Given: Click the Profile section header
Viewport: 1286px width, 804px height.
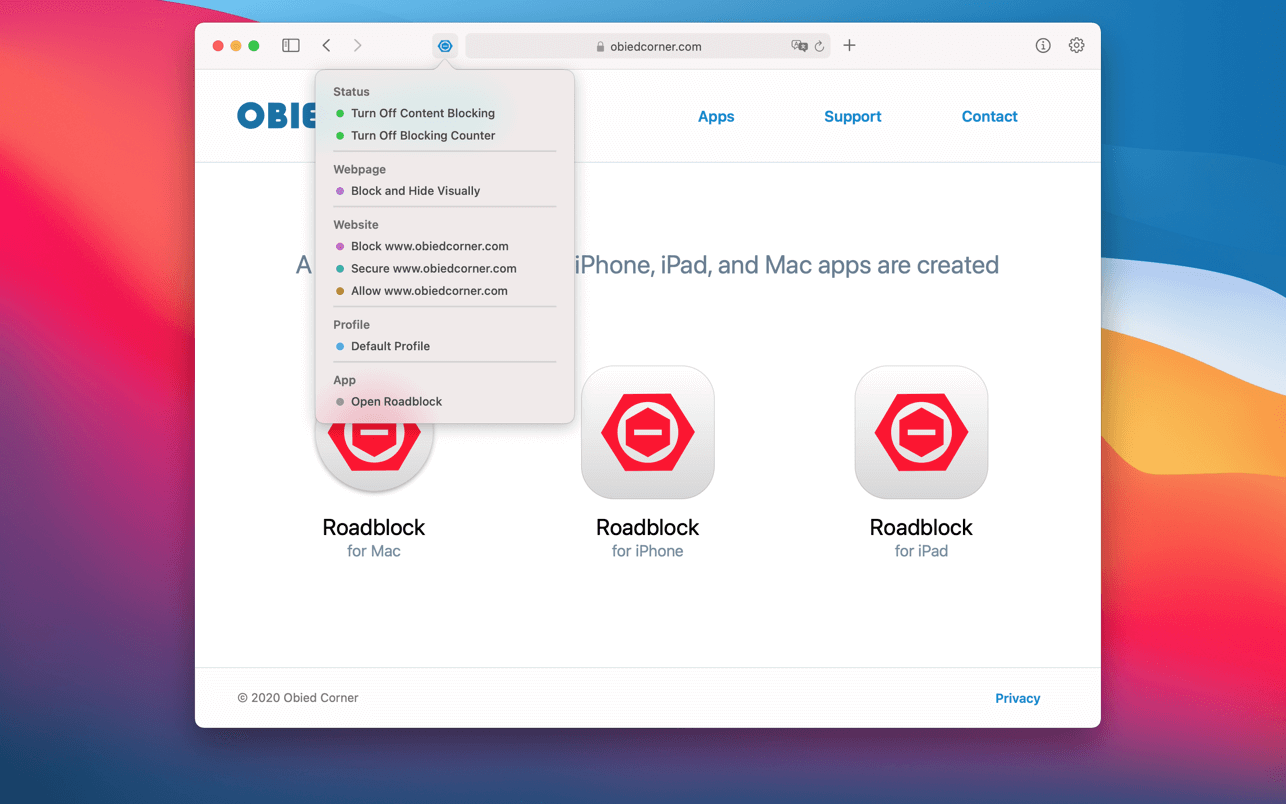Looking at the screenshot, I should [x=351, y=325].
